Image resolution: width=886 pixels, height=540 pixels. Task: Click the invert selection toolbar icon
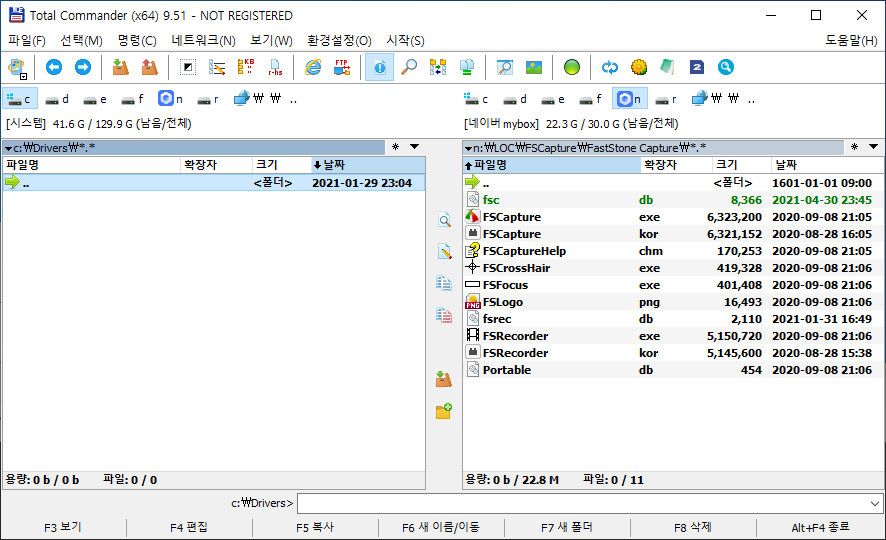pyautogui.click(x=188, y=68)
